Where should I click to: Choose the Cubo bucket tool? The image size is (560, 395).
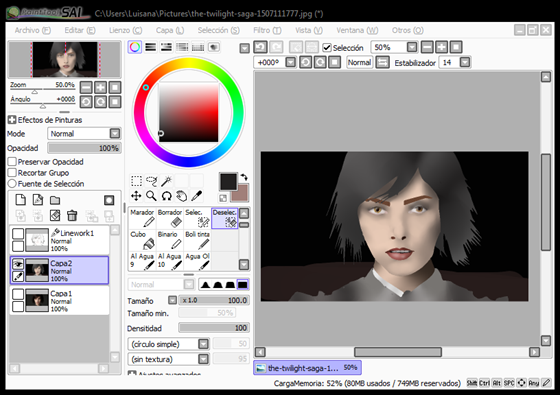pos(142,240)
